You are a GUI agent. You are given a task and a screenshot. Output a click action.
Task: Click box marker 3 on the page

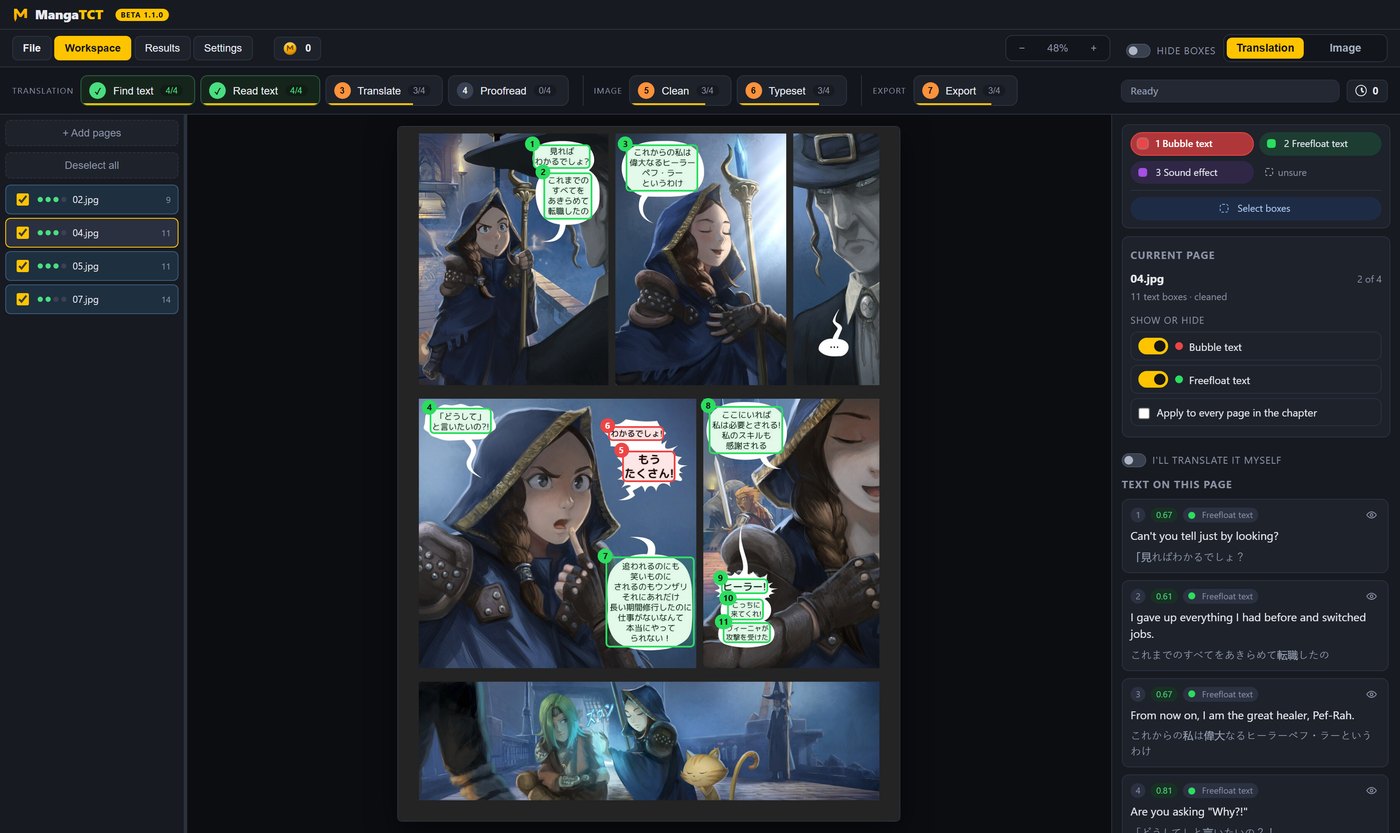click(x=625, y=144)
